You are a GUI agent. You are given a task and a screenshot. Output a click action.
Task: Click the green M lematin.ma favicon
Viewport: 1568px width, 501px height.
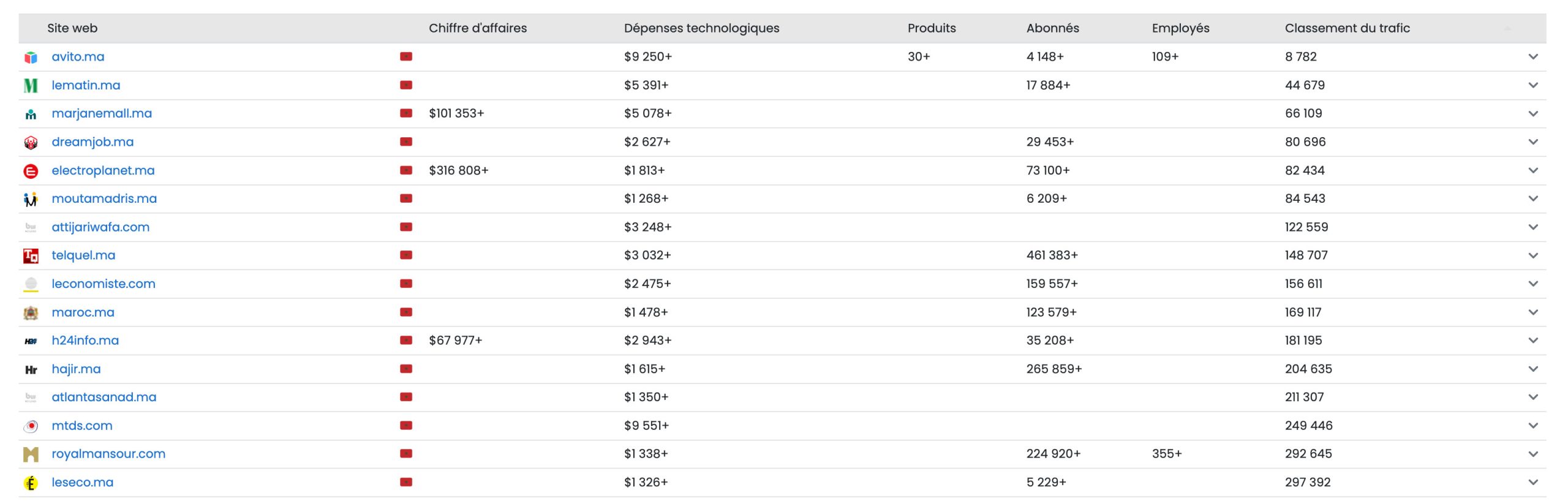[31, 85]
